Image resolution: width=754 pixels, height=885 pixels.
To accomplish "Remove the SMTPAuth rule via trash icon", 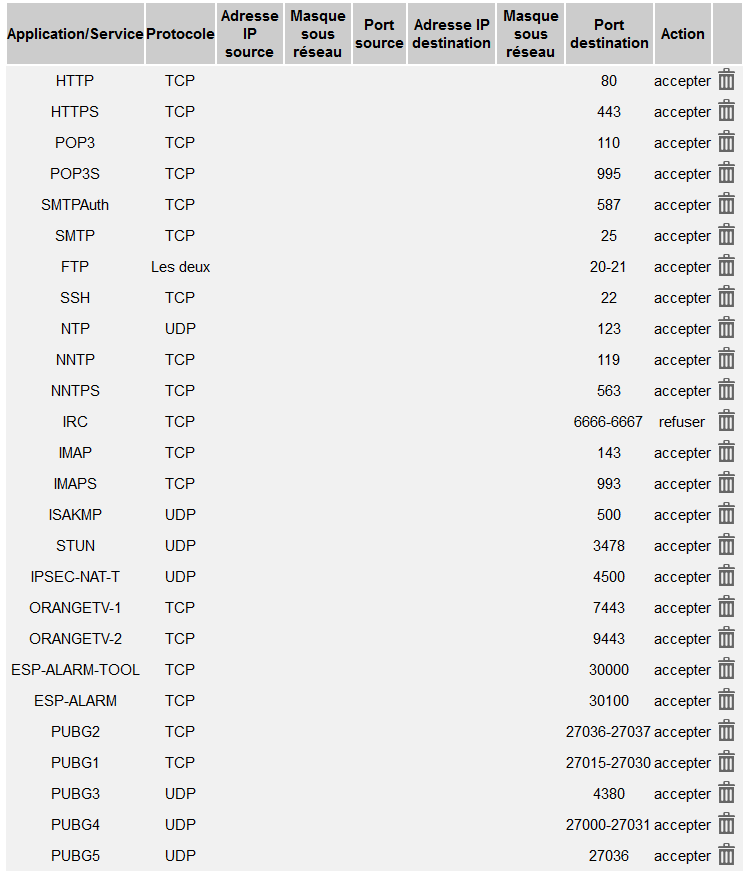I will (727, 205).
